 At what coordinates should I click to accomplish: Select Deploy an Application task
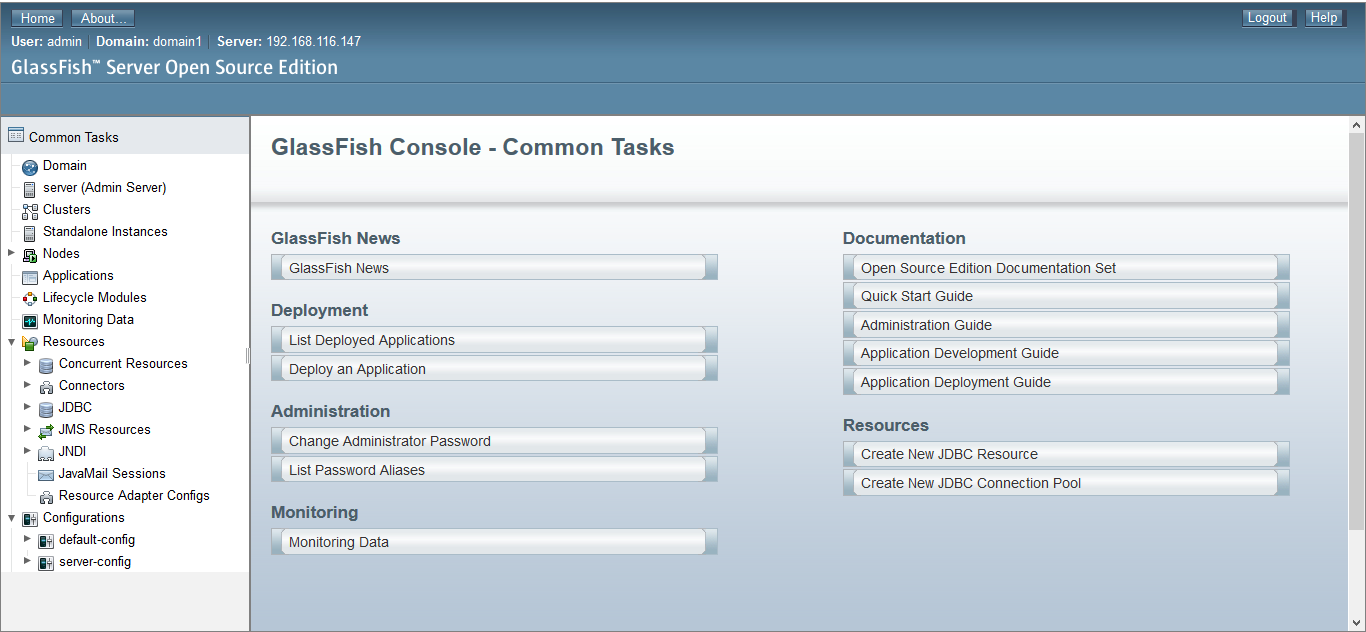click(494, 369)
